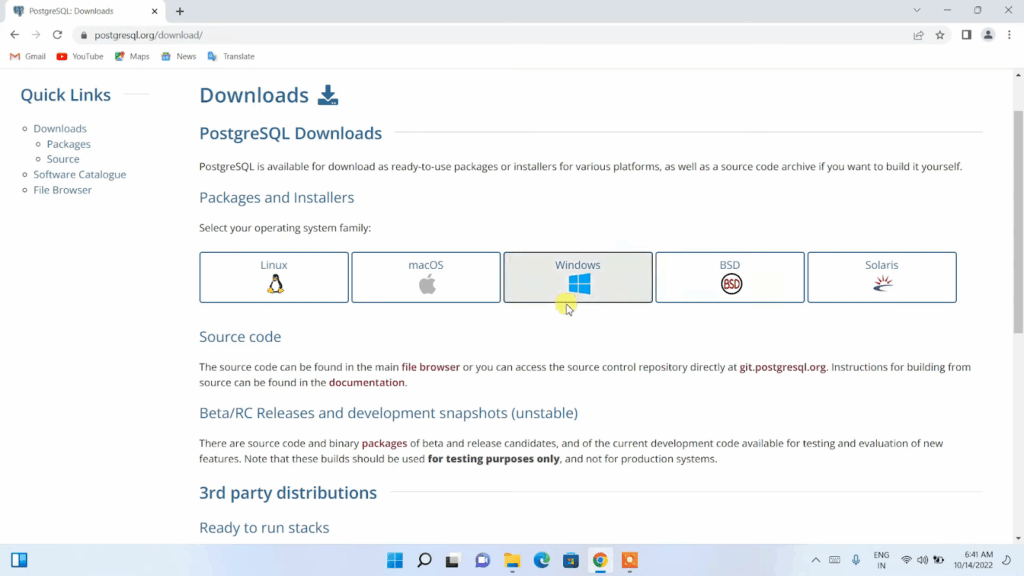This screenshot has width=1024, height=576.
Task: Open Chrome's three-dot menu
Action: click(x=1009, y=35)
